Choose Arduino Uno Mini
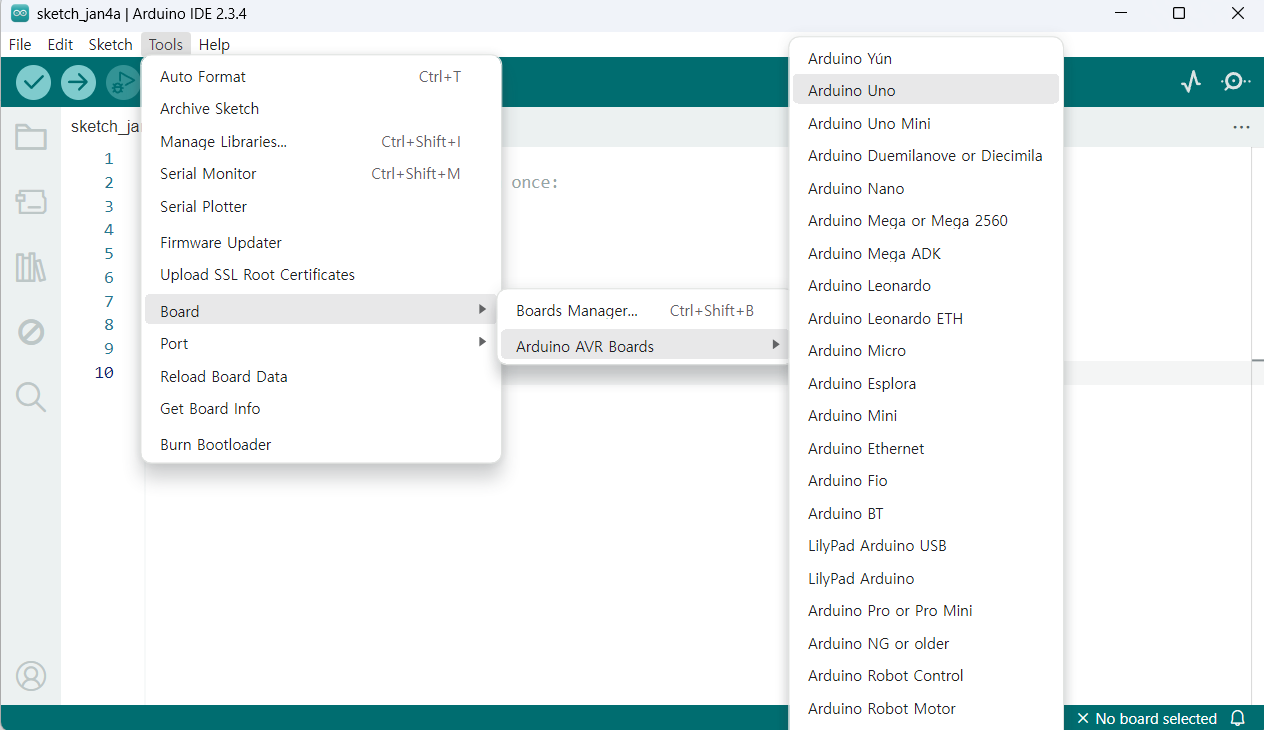1264x730 pixels. [926, 123]
